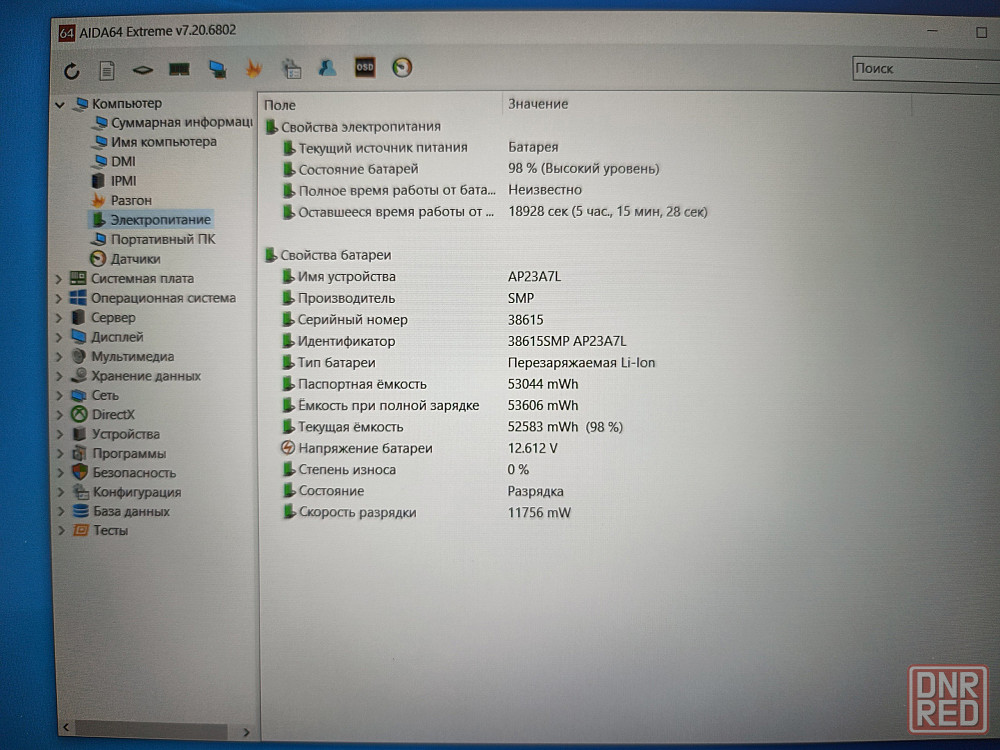Expand the Хранение данных node

(x=59, y=376)
